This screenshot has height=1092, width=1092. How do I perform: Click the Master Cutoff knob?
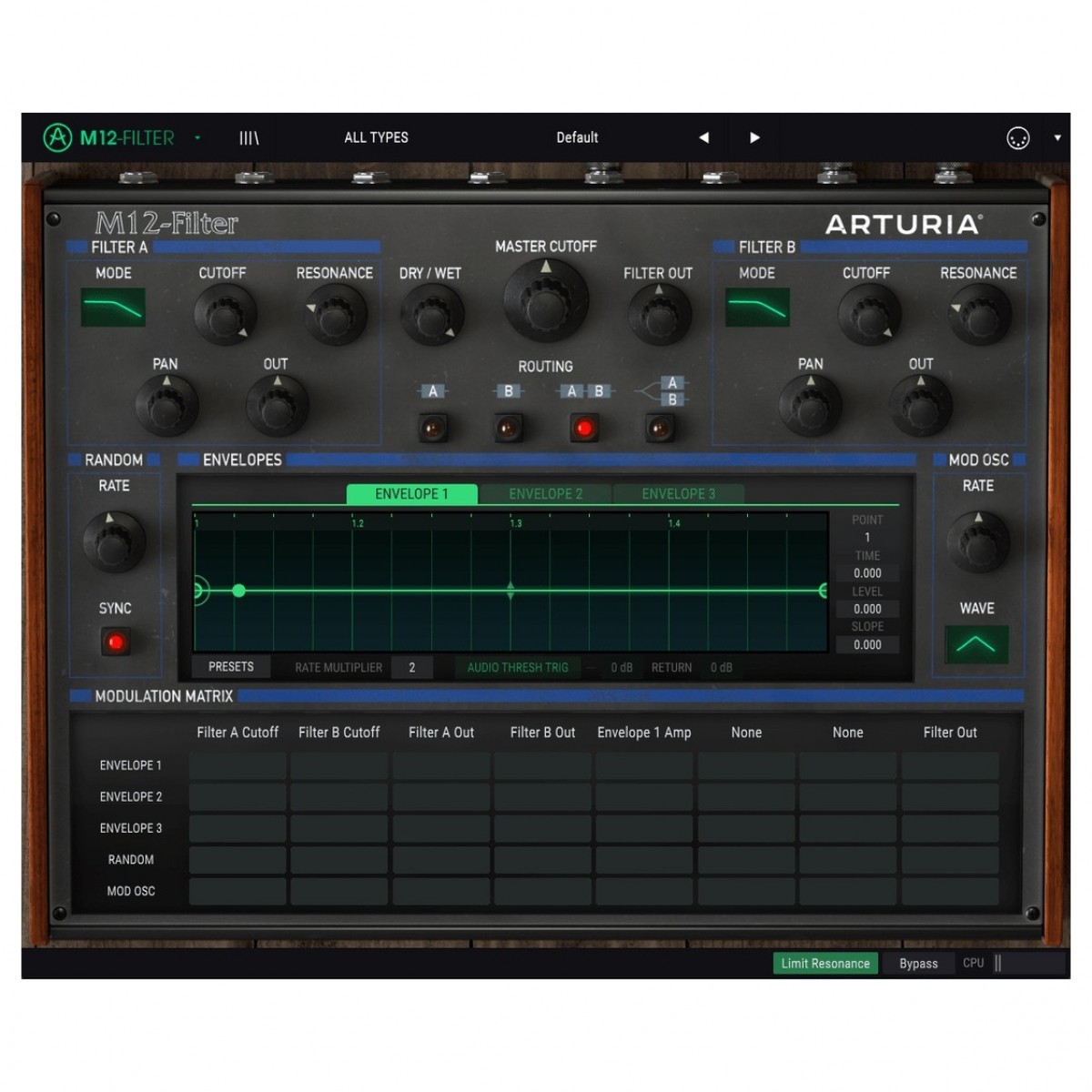(545, 300)
